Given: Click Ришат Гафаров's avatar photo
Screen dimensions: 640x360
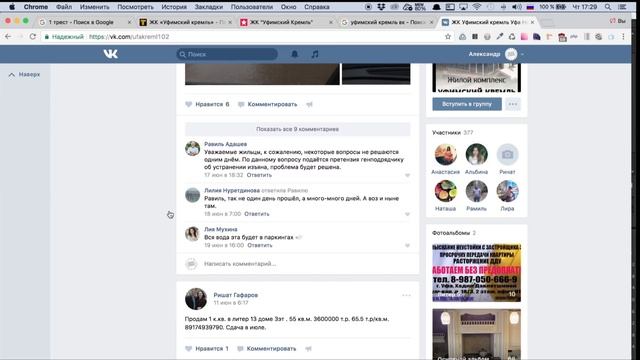Looking at the screenshot, I should (196, 299).
